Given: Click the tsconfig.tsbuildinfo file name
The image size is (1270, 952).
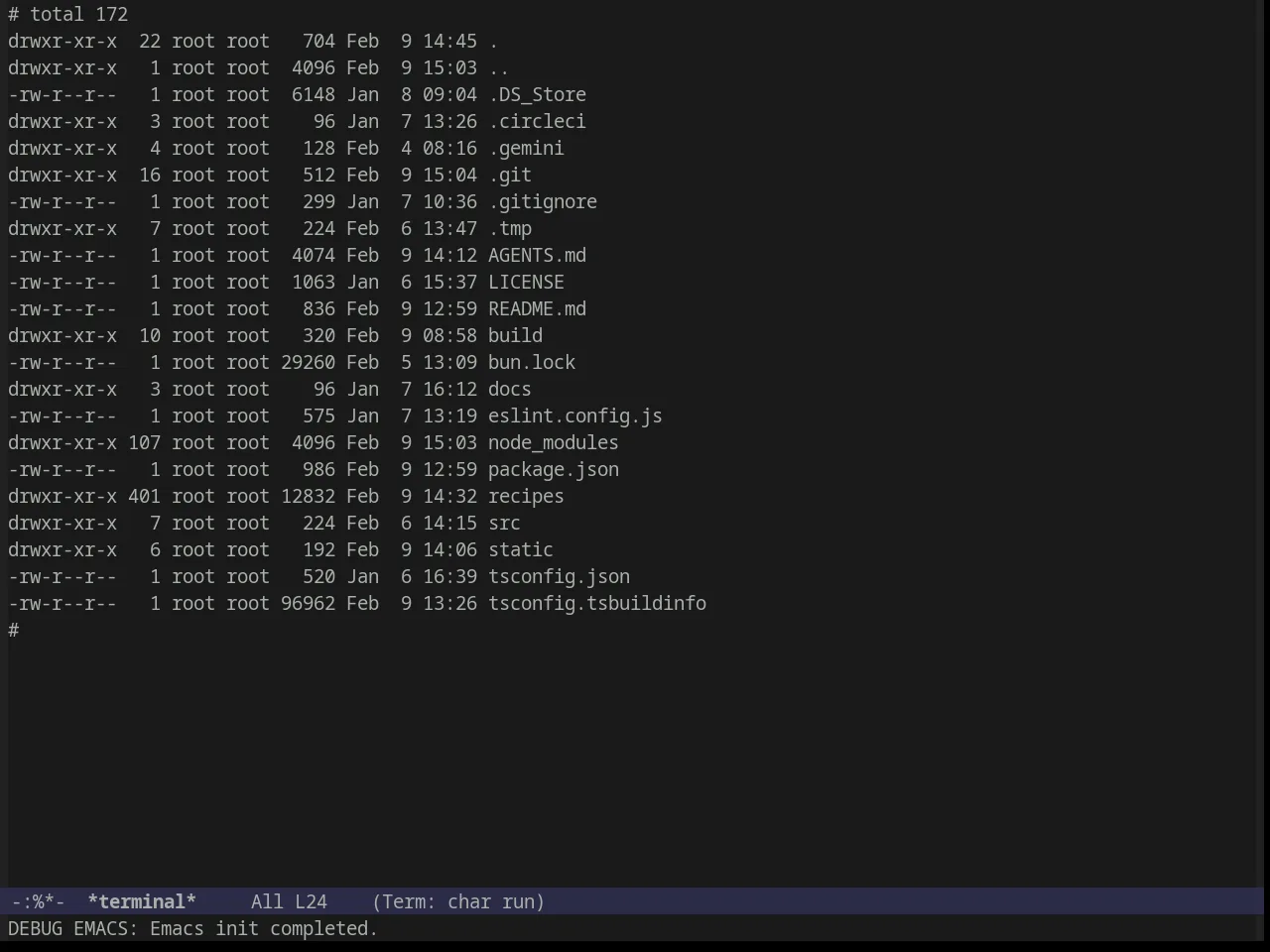Looking at the screenshot, I should pos(597,604).
